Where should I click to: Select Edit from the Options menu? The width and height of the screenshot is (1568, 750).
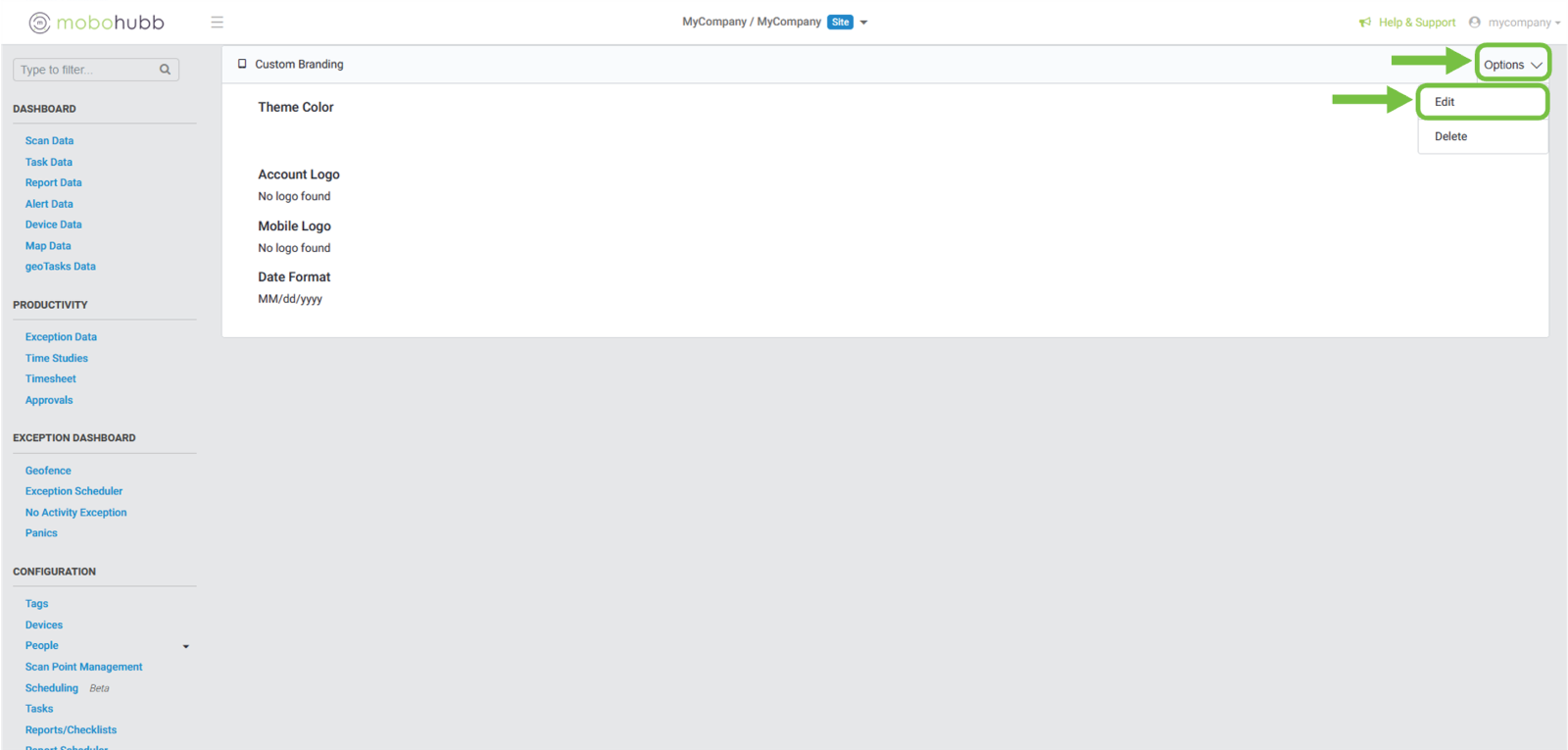(1445, 102)
